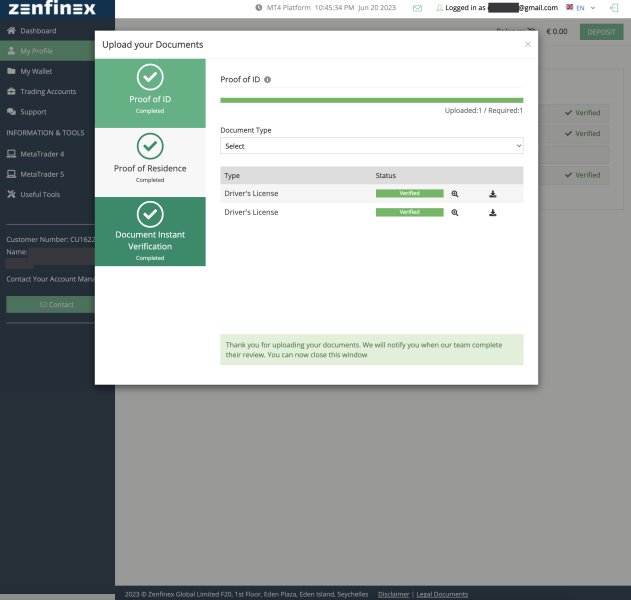The image size is (631, 600).
Task: Open Support page
Action: click(x=33, y=111)
